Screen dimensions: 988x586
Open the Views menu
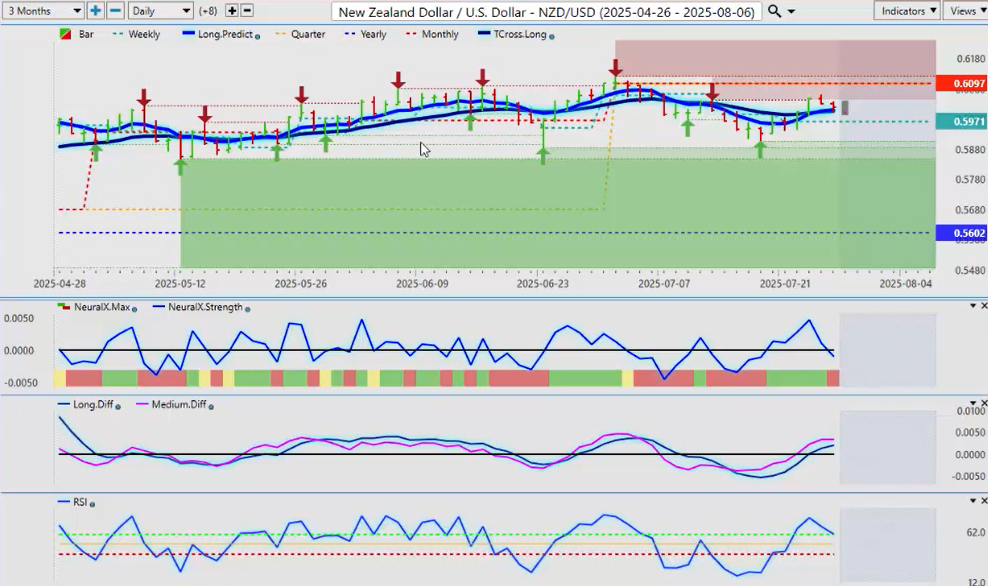pos(966,11)
